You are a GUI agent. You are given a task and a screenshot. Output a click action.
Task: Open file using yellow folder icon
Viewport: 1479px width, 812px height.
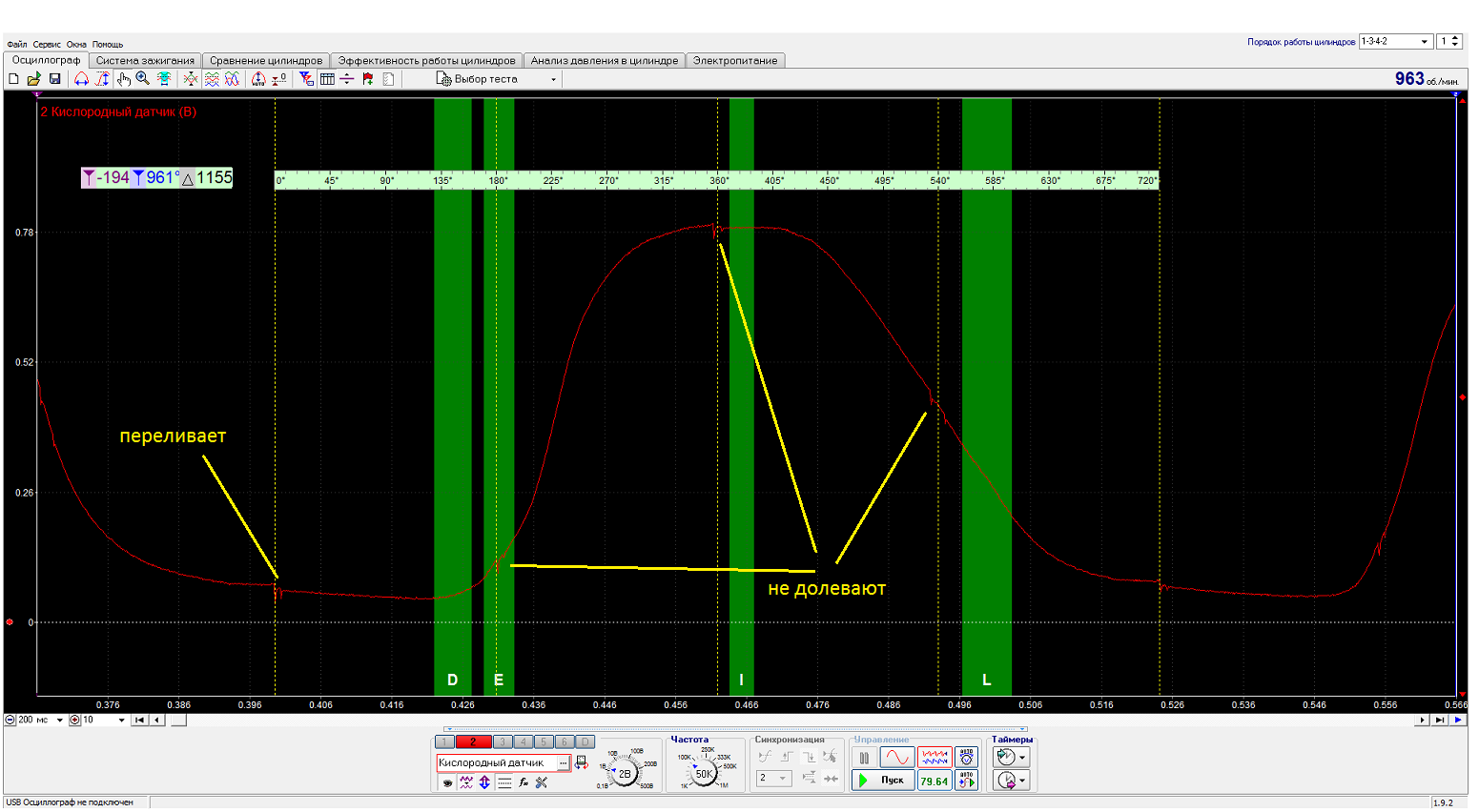34,79
